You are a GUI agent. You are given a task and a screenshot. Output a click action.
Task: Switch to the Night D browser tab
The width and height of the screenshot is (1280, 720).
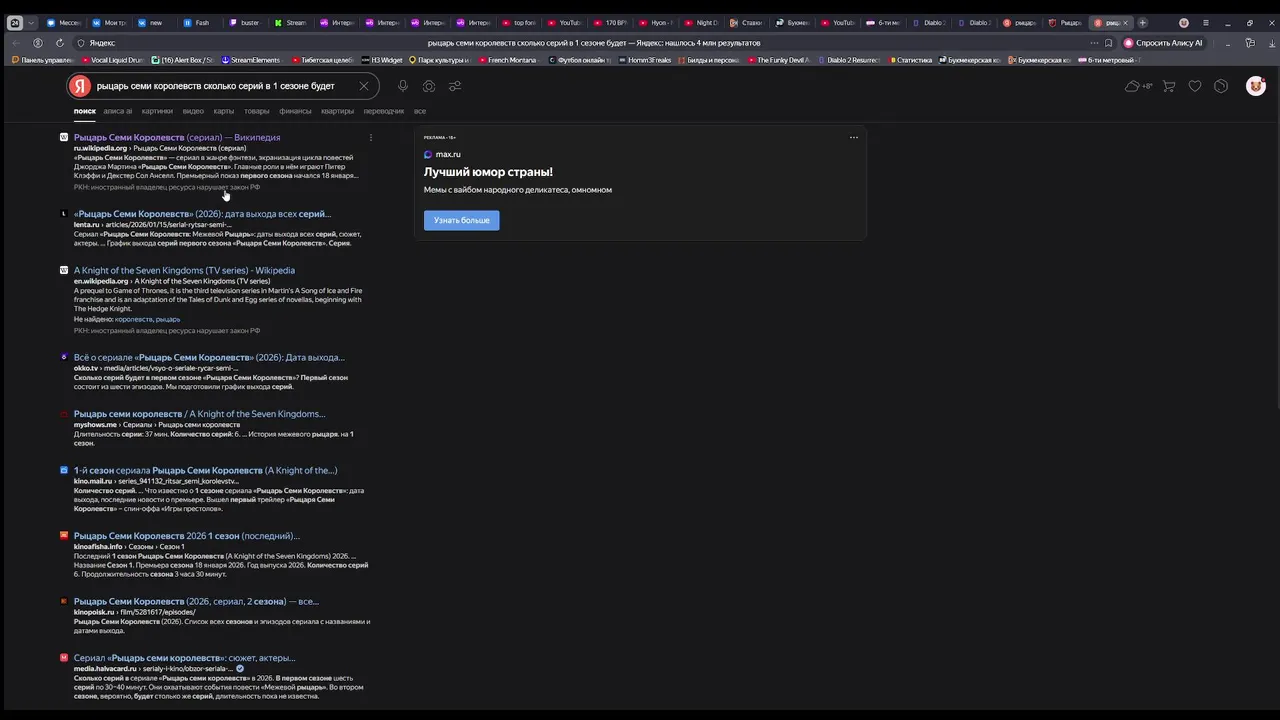pos(703,22)
